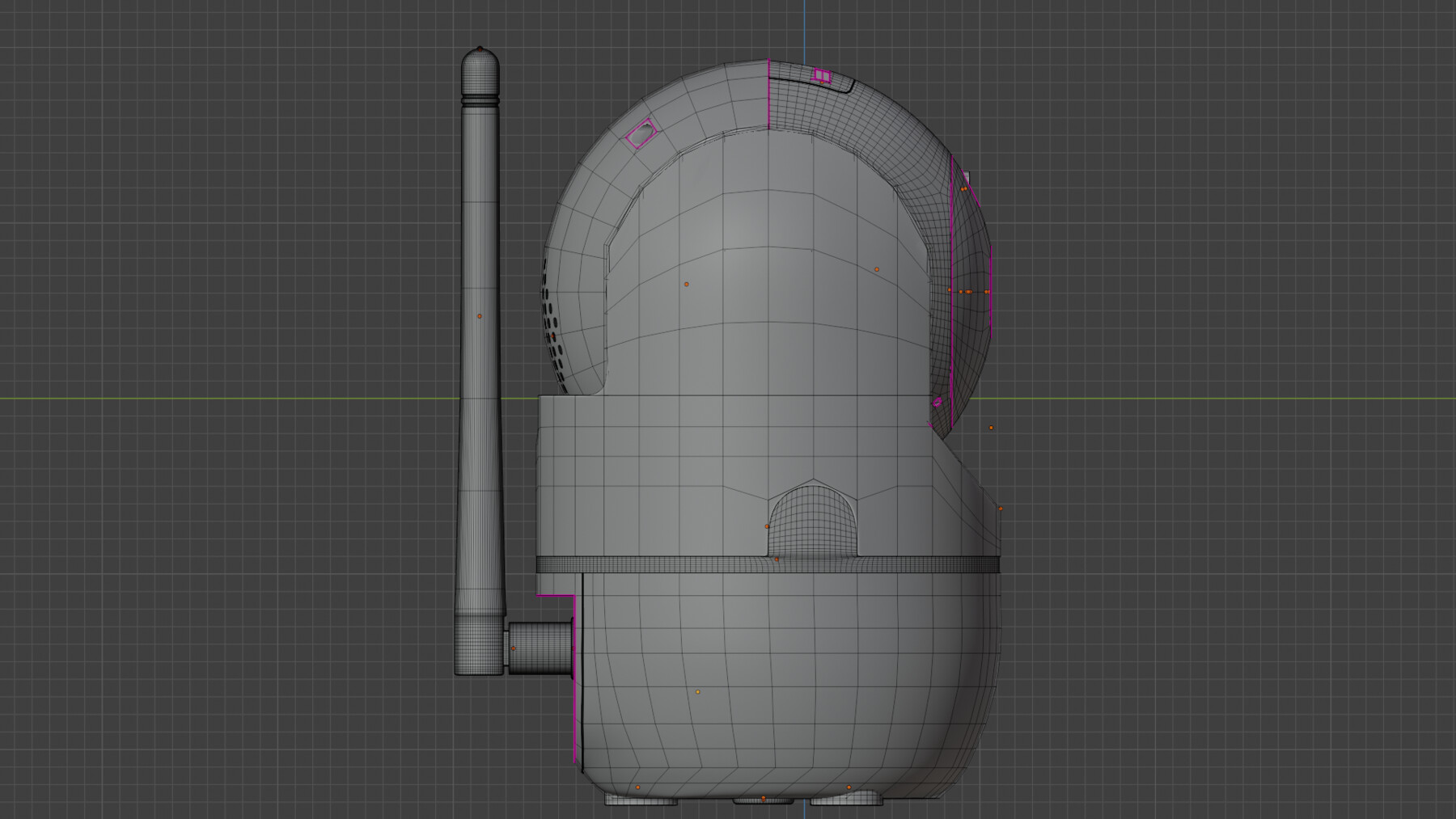The width and height of the screenshot is (1456, 819).
Task: Click the pink button cutout near the sphere crown
Action: (x=641, y=133)
